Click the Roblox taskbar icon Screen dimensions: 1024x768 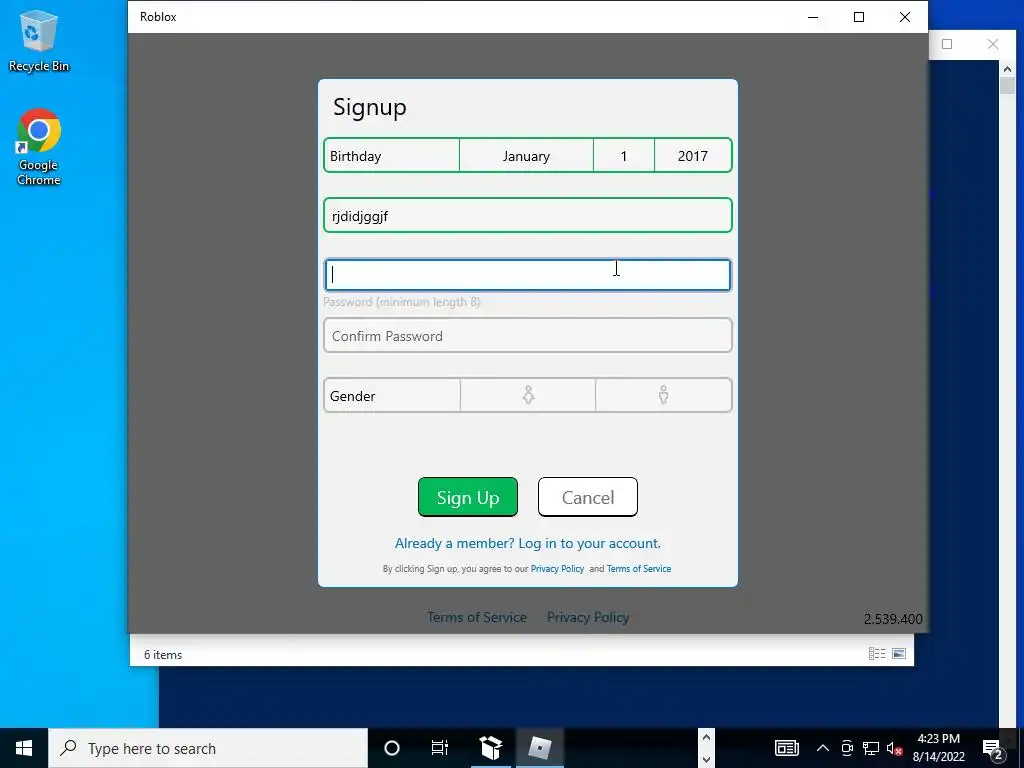[x=540, y=748]
